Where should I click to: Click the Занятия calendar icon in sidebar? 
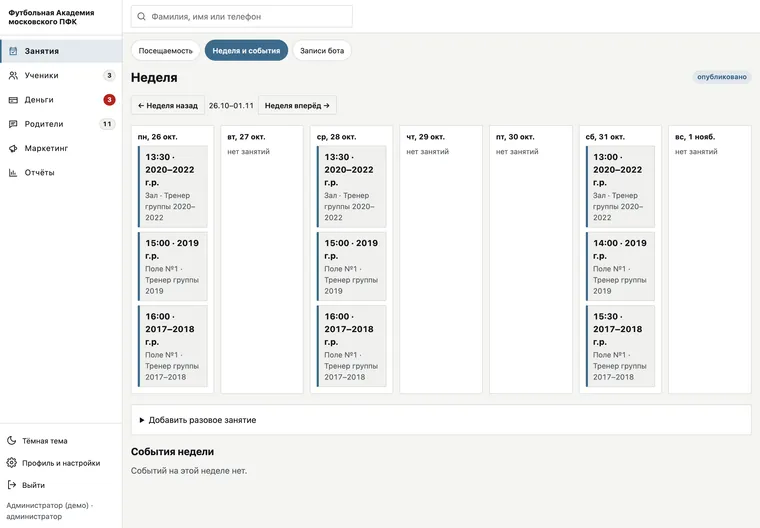tap(13, 51)
